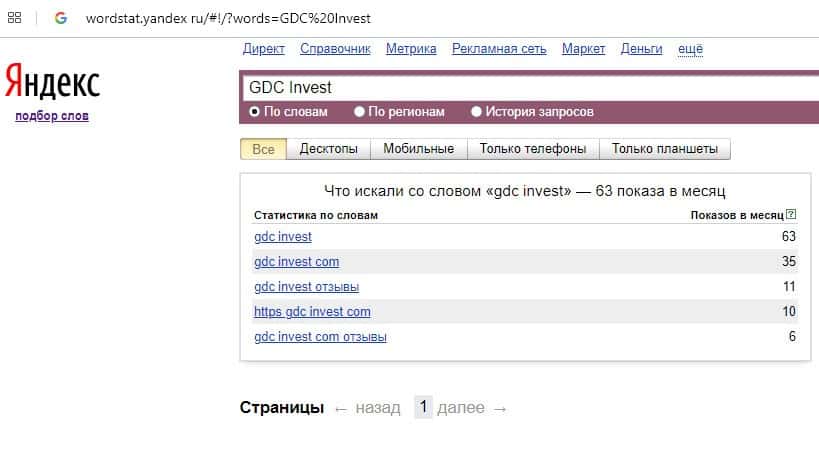Image resolution: width=819 pixels, height=454 pixels.
Task: Expand the ещё menu link
Action: 690,48
